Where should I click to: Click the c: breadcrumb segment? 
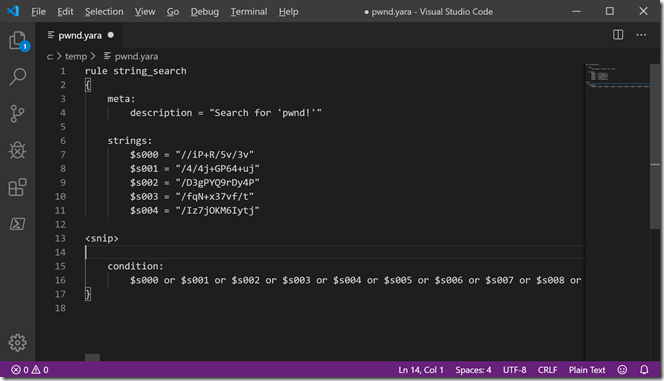pyautogui.click(x=50, y=56)
